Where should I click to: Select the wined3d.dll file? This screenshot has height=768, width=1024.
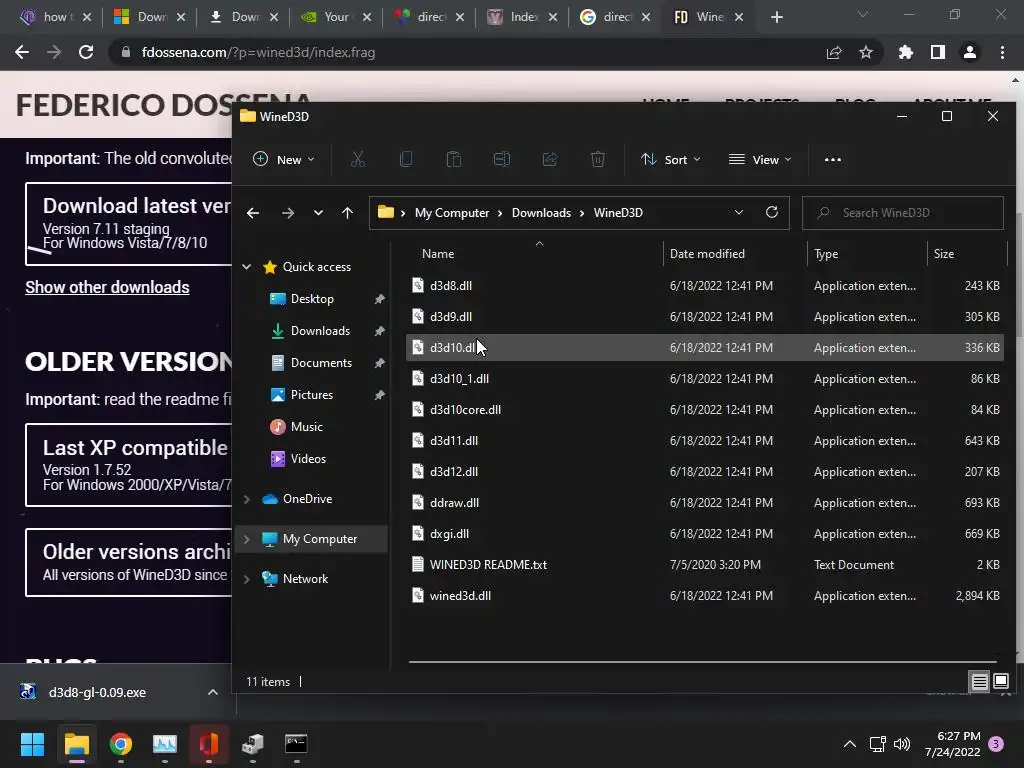[x=705, y=596]
